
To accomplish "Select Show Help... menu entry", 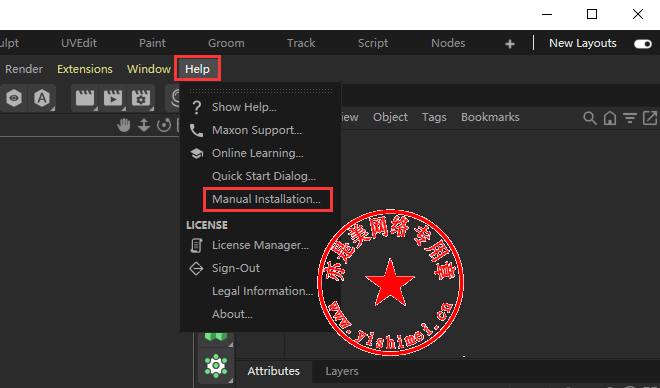I will pos(244,107).
